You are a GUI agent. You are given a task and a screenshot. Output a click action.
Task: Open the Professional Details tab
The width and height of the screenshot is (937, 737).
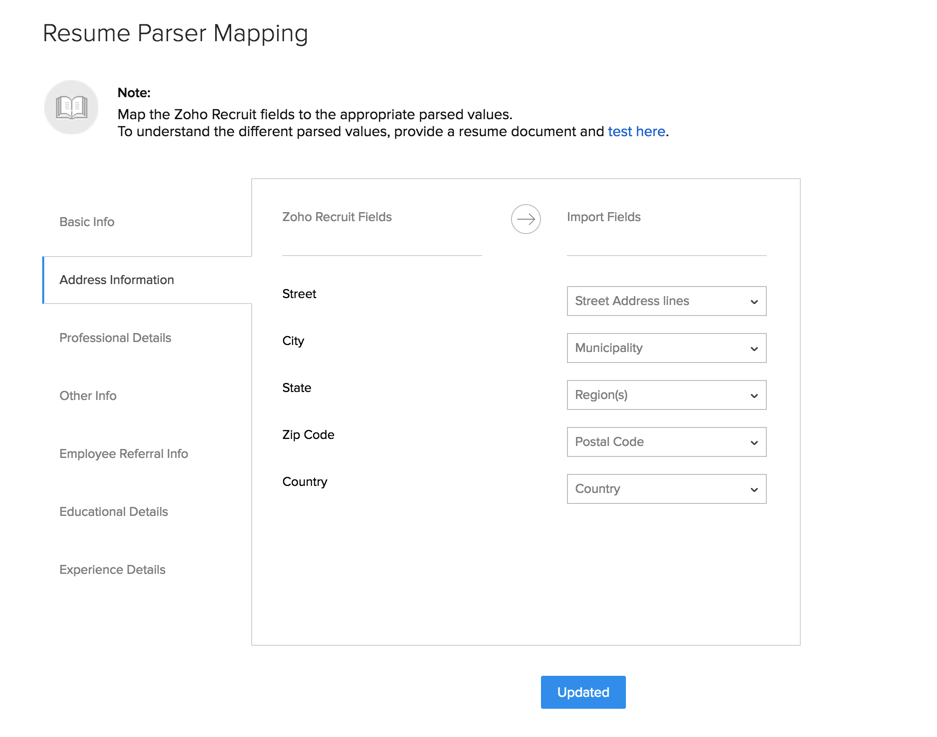coord(115,338)
